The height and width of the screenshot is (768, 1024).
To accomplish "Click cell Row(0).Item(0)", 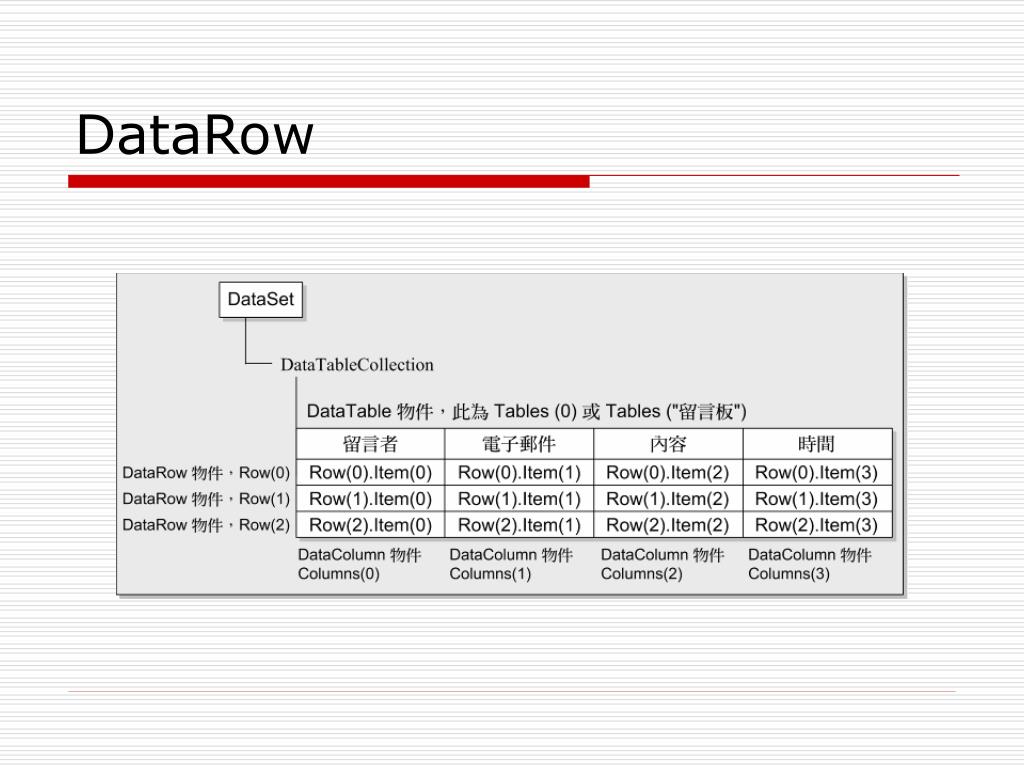I will tap(370, 472).
